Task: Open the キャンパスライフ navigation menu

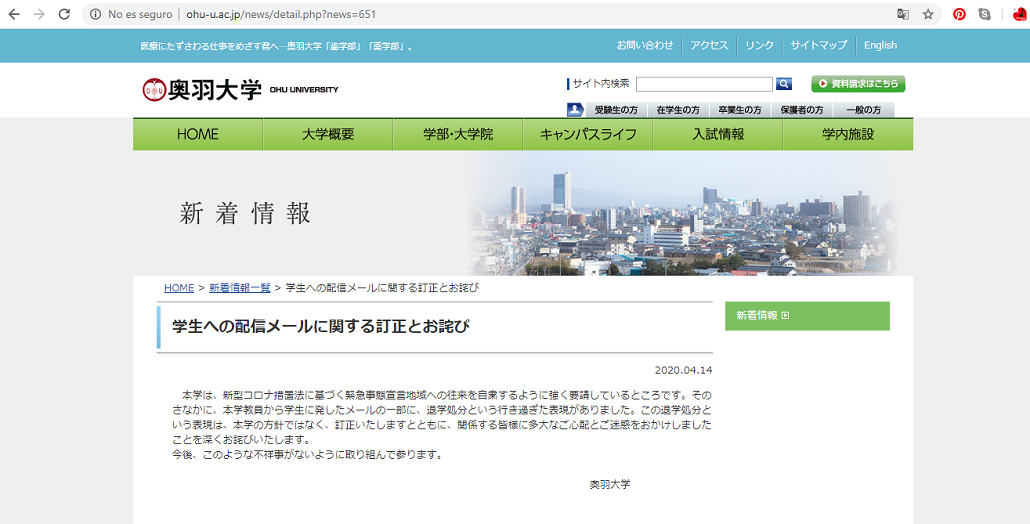Action: point(587,134)
